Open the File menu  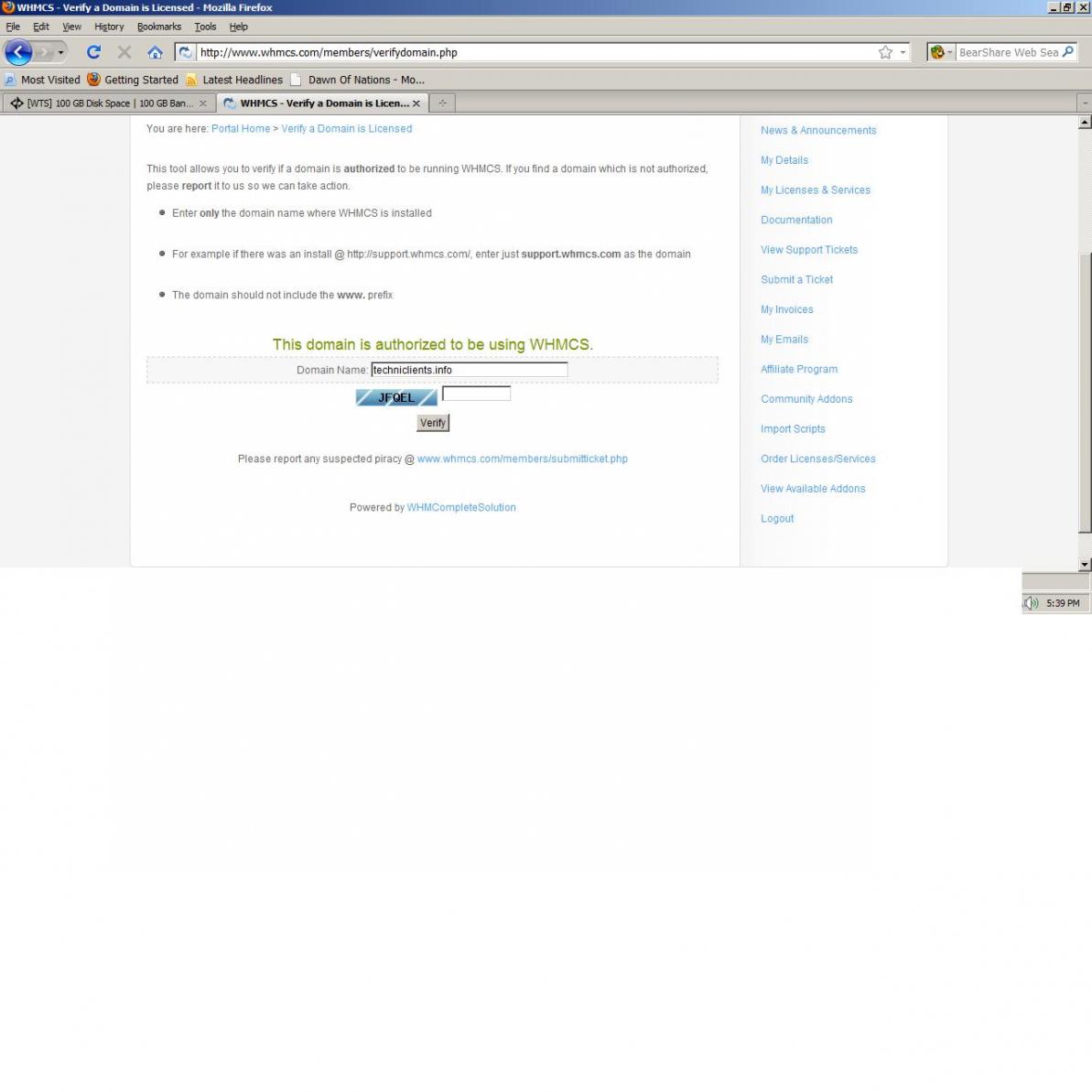(x=13, y=27)
